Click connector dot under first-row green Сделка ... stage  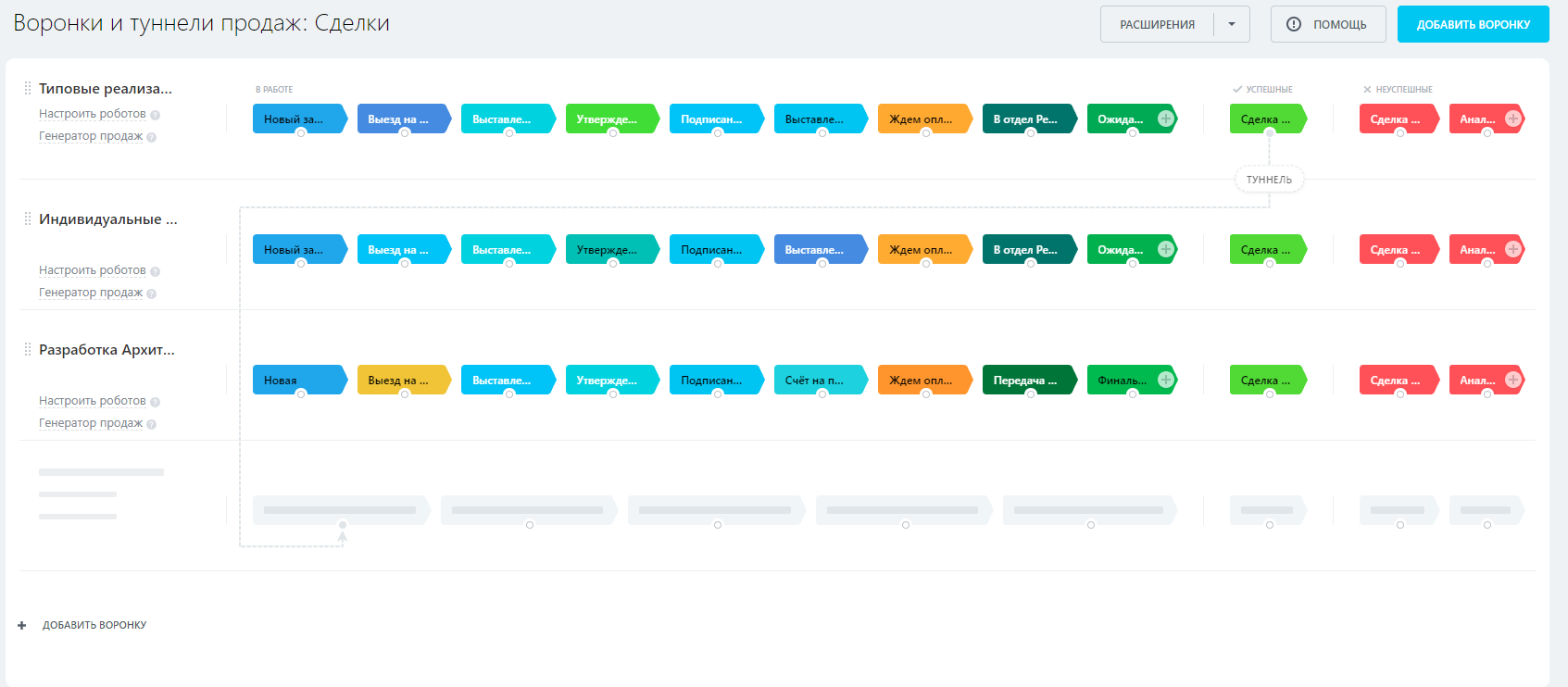click(x=1270, y=133)
